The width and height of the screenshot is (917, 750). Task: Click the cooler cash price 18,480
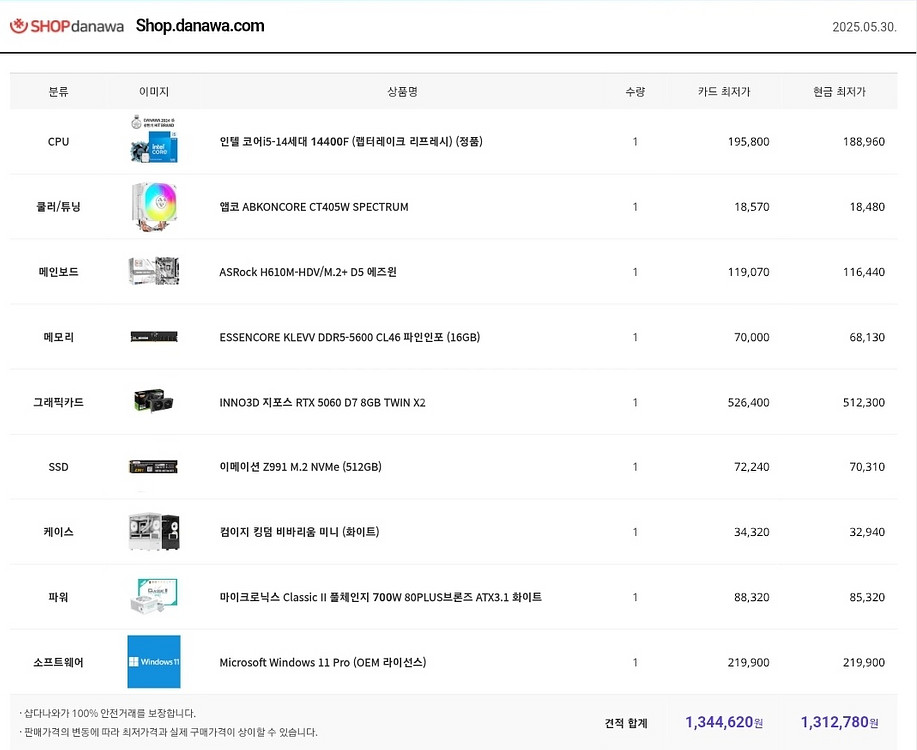867,207
